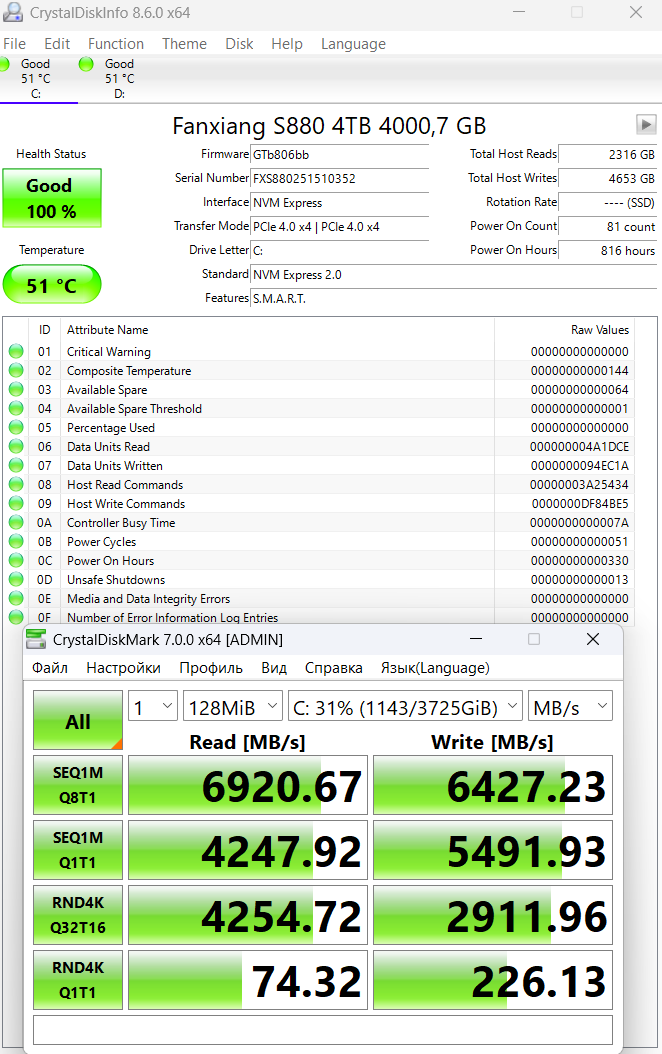The width and height of the screenshot is (662, 1054).
Task: Open the target drive C: 31% dropdown
Action: pos(405,708)
